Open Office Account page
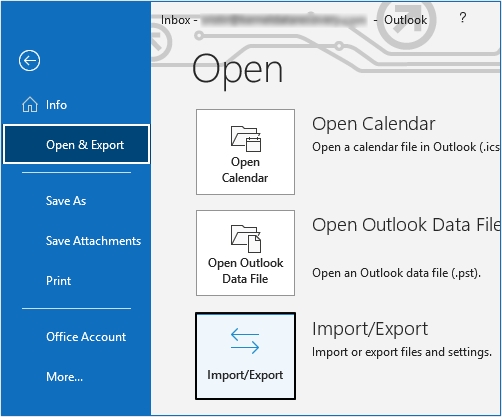This screenshot has width=502, height=417. point(86,337)
